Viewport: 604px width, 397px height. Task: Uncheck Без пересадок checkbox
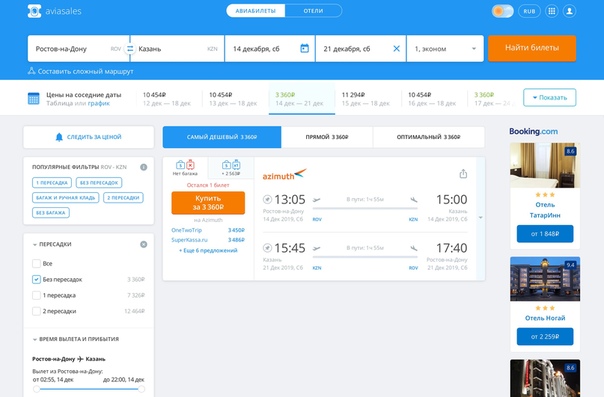point(37,279)
